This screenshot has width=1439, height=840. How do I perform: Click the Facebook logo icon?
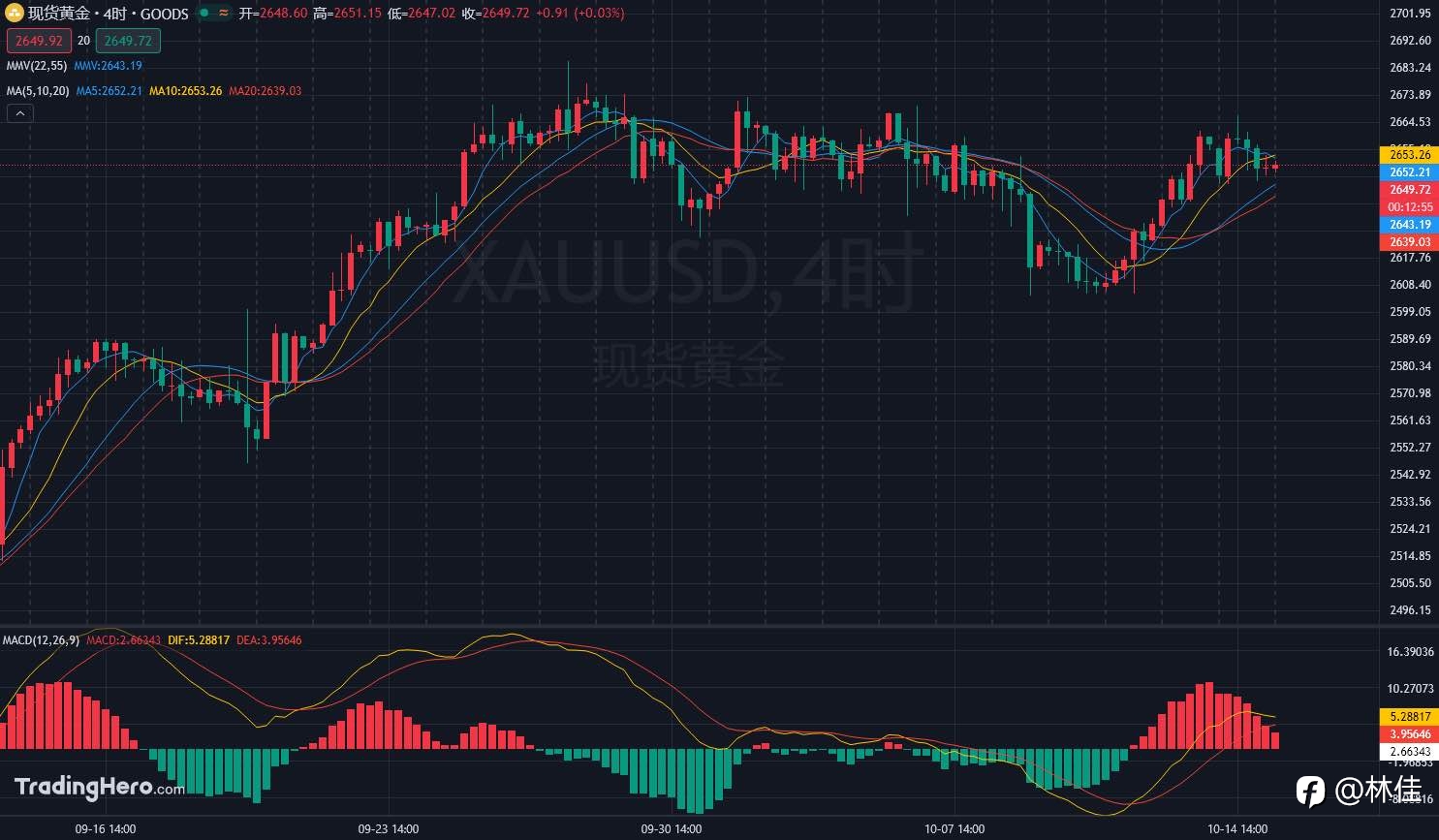click(1311, 792)
